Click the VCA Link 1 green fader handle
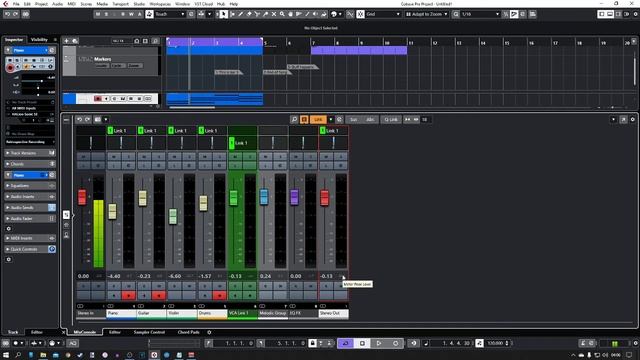This screenshot has width=640, height=360. (x=233, y=198)
